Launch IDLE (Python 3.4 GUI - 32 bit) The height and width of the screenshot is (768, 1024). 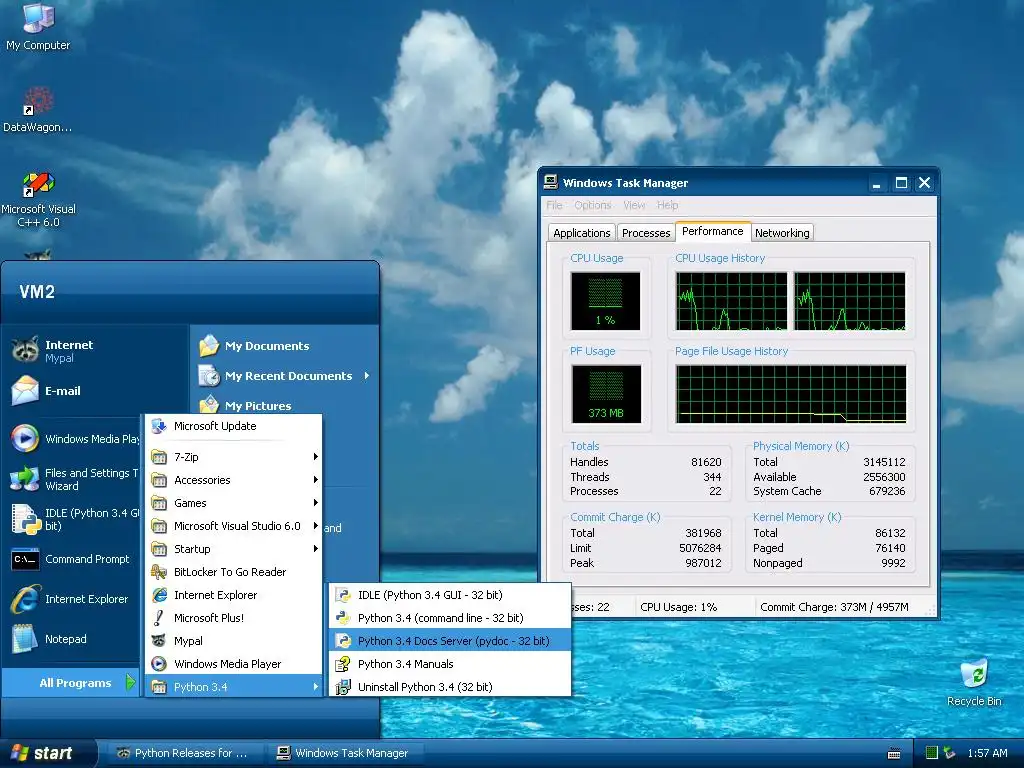[x=450, y=595]
